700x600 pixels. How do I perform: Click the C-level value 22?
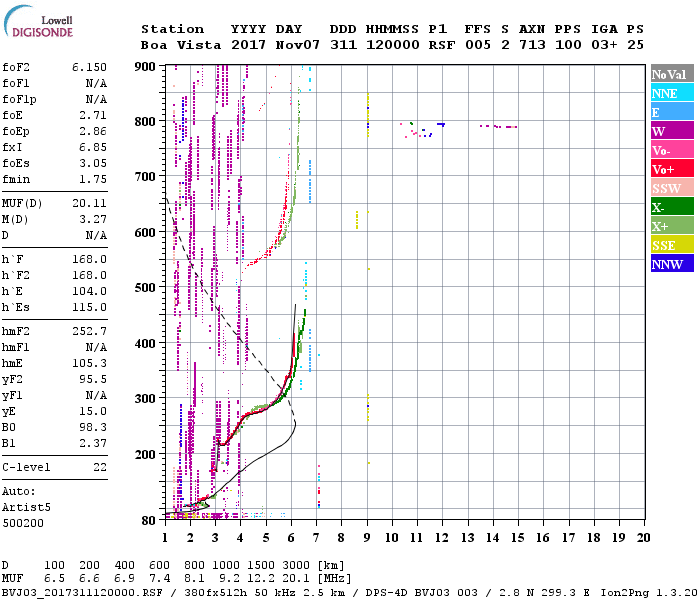point(100,467)
